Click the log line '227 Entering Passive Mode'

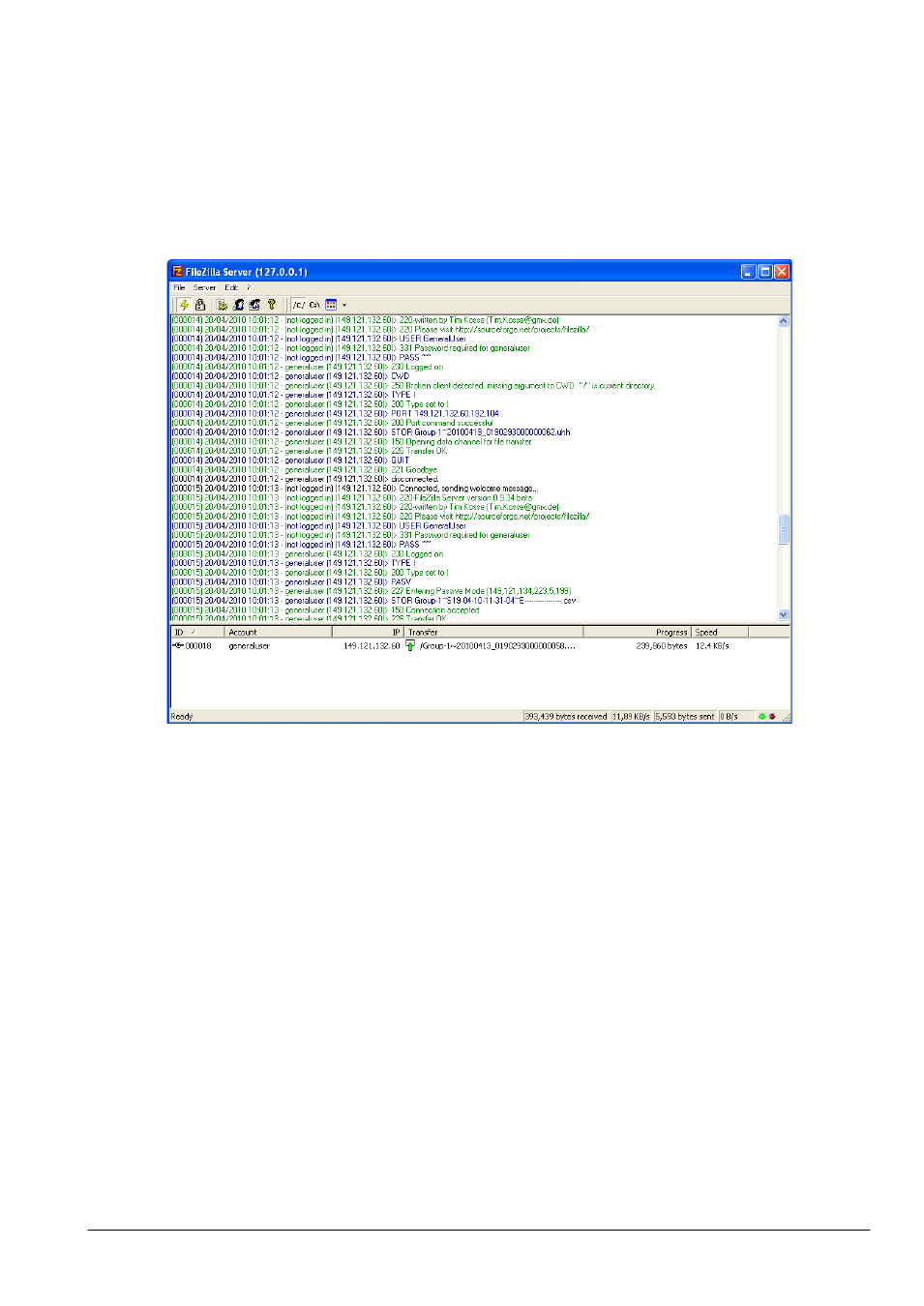(372, 591)
